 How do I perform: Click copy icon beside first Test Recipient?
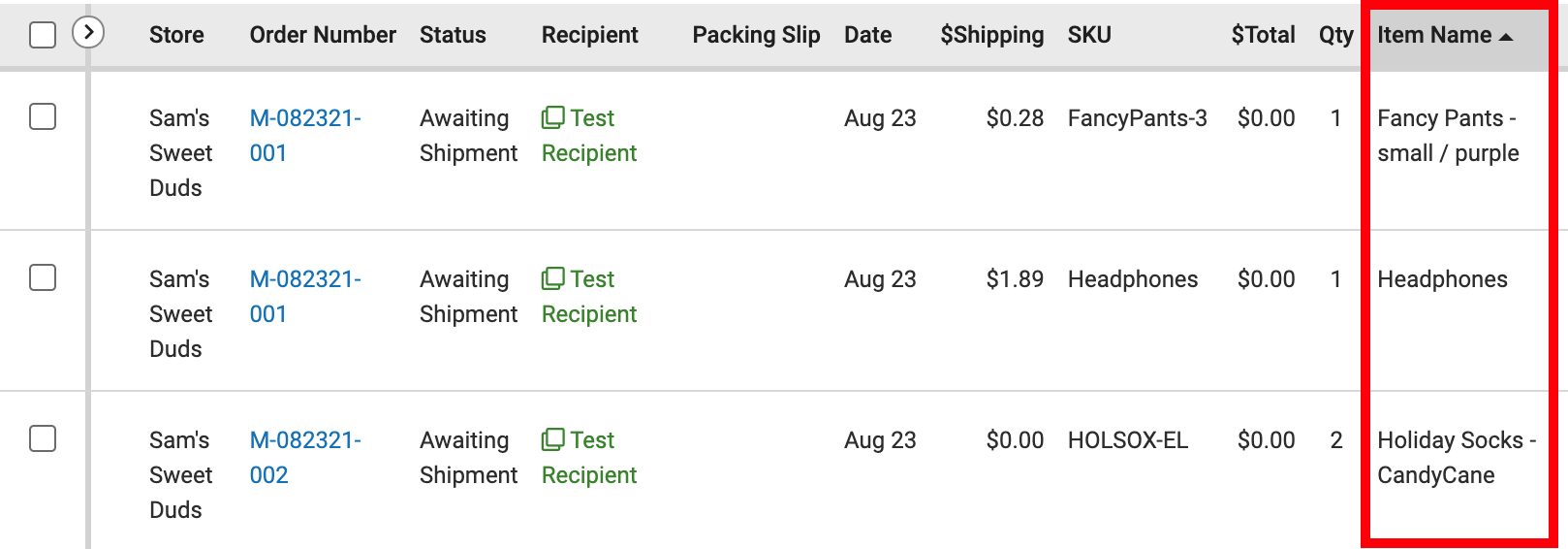pos(553,117)
